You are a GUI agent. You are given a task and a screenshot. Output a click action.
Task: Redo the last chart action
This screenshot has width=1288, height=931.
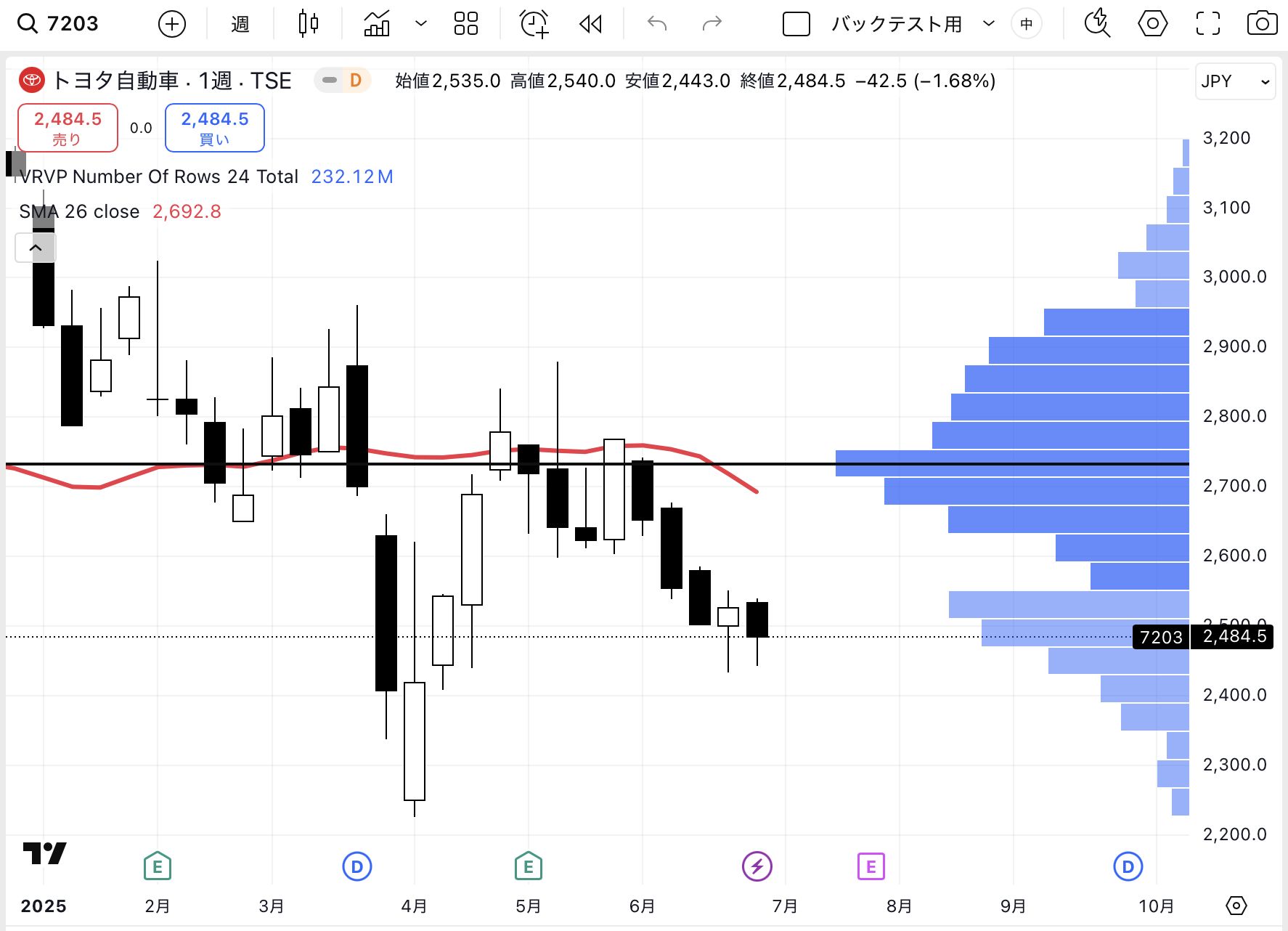tap(712, 24)
